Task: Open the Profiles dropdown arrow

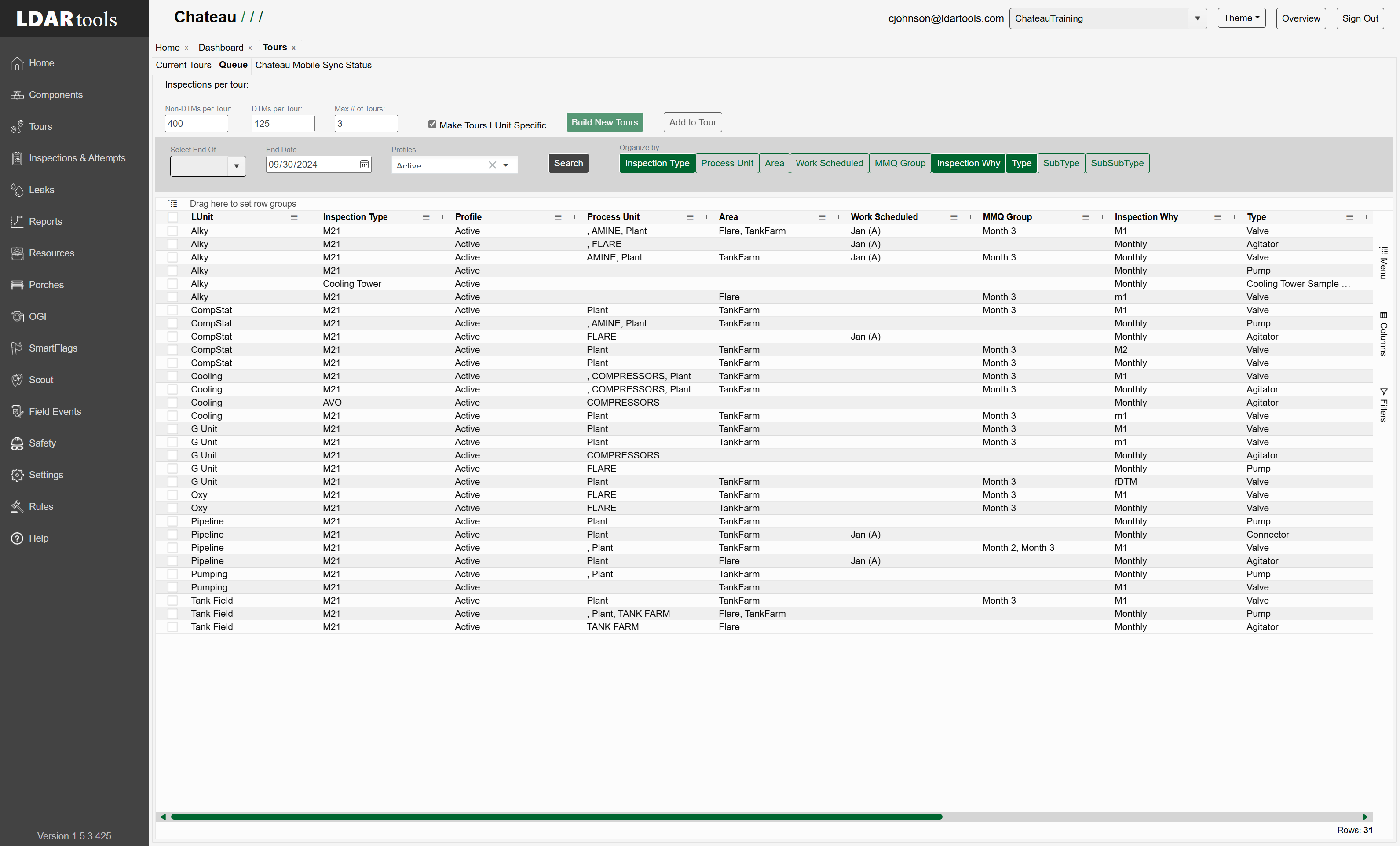Action: [506, 165]
